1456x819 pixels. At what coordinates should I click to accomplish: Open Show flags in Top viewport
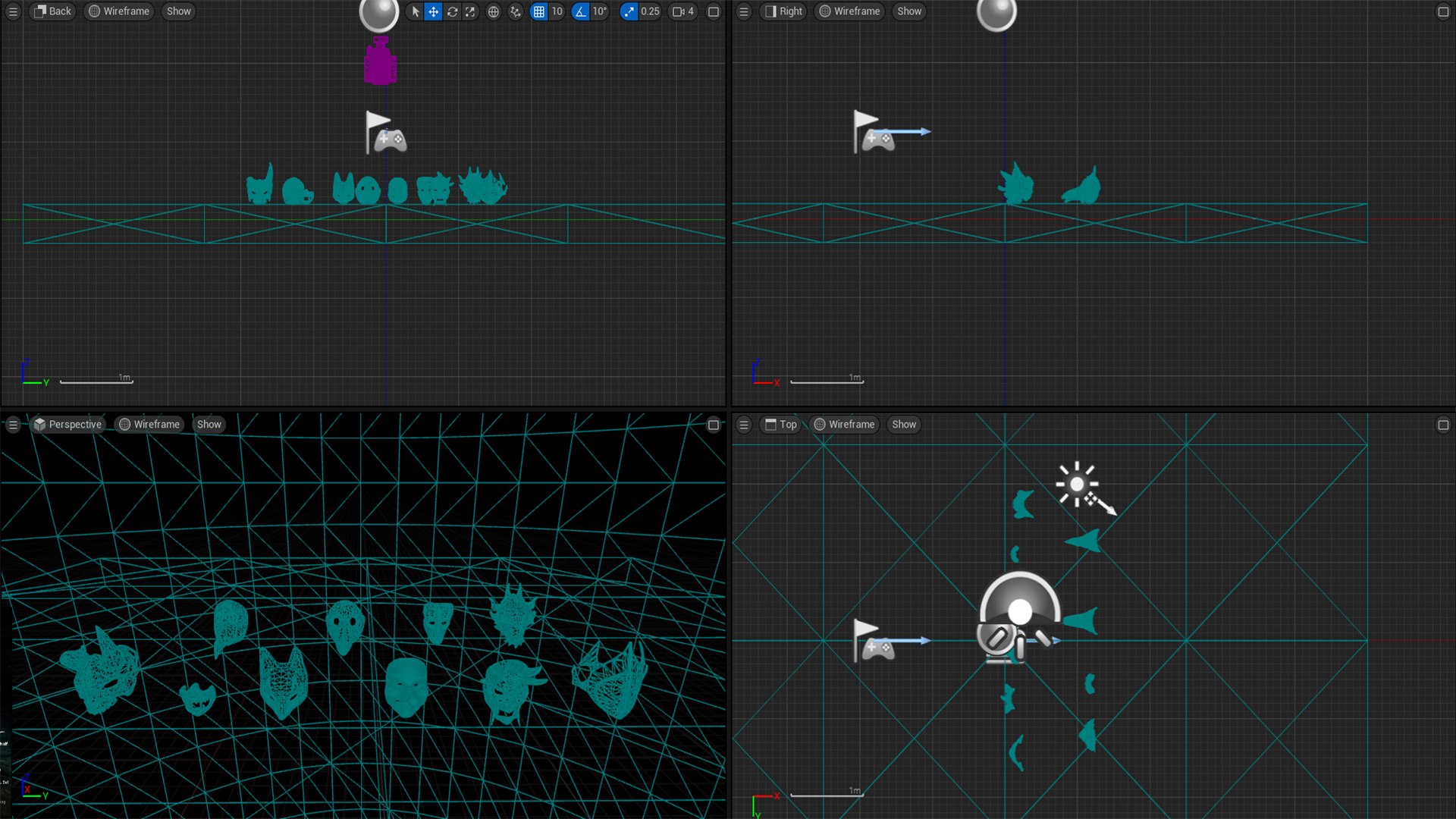904,425
